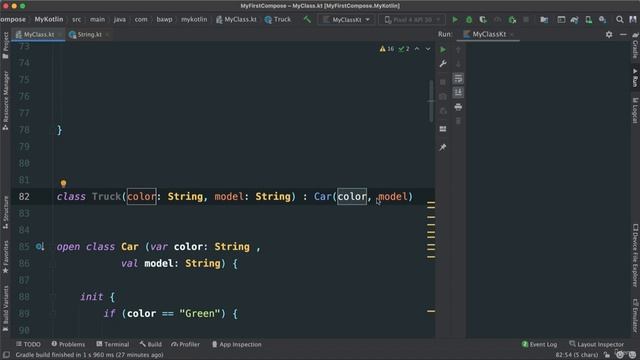Toggle scroll to end in Run output

(458, 93)
